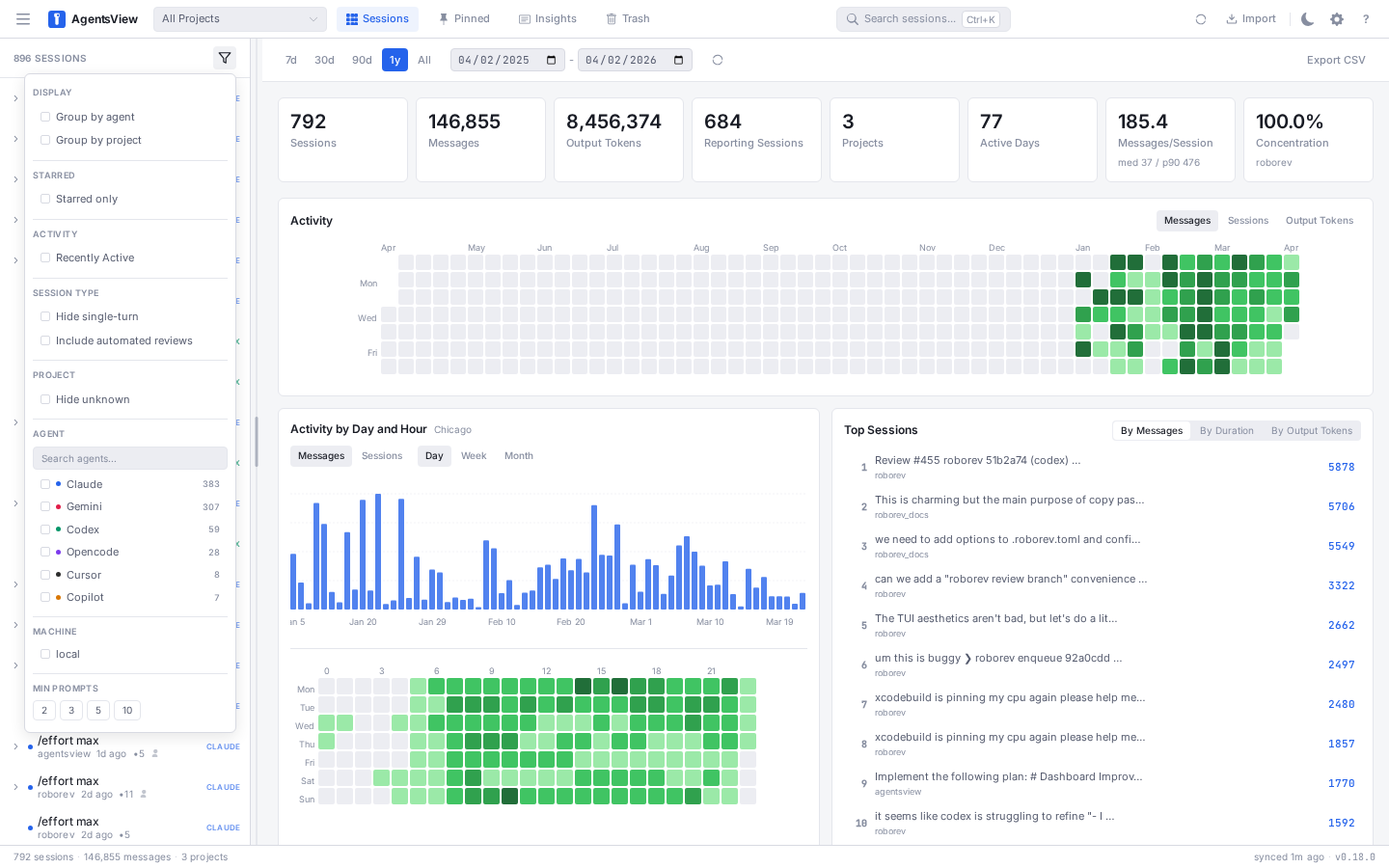
Task: Open the hamburger sidebar menu
Action: (x=23, y=19)
